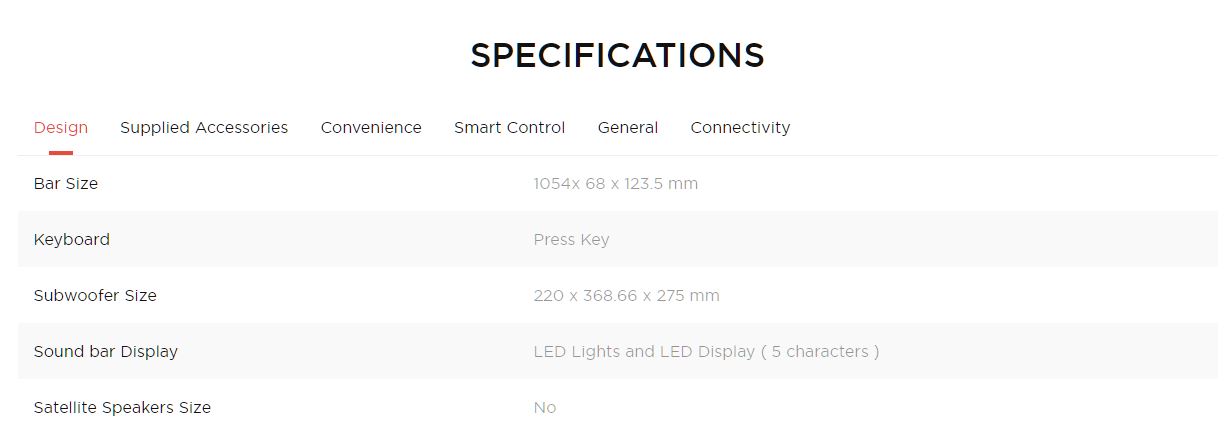Click the Bar Size row label

(x=66, y=184)
